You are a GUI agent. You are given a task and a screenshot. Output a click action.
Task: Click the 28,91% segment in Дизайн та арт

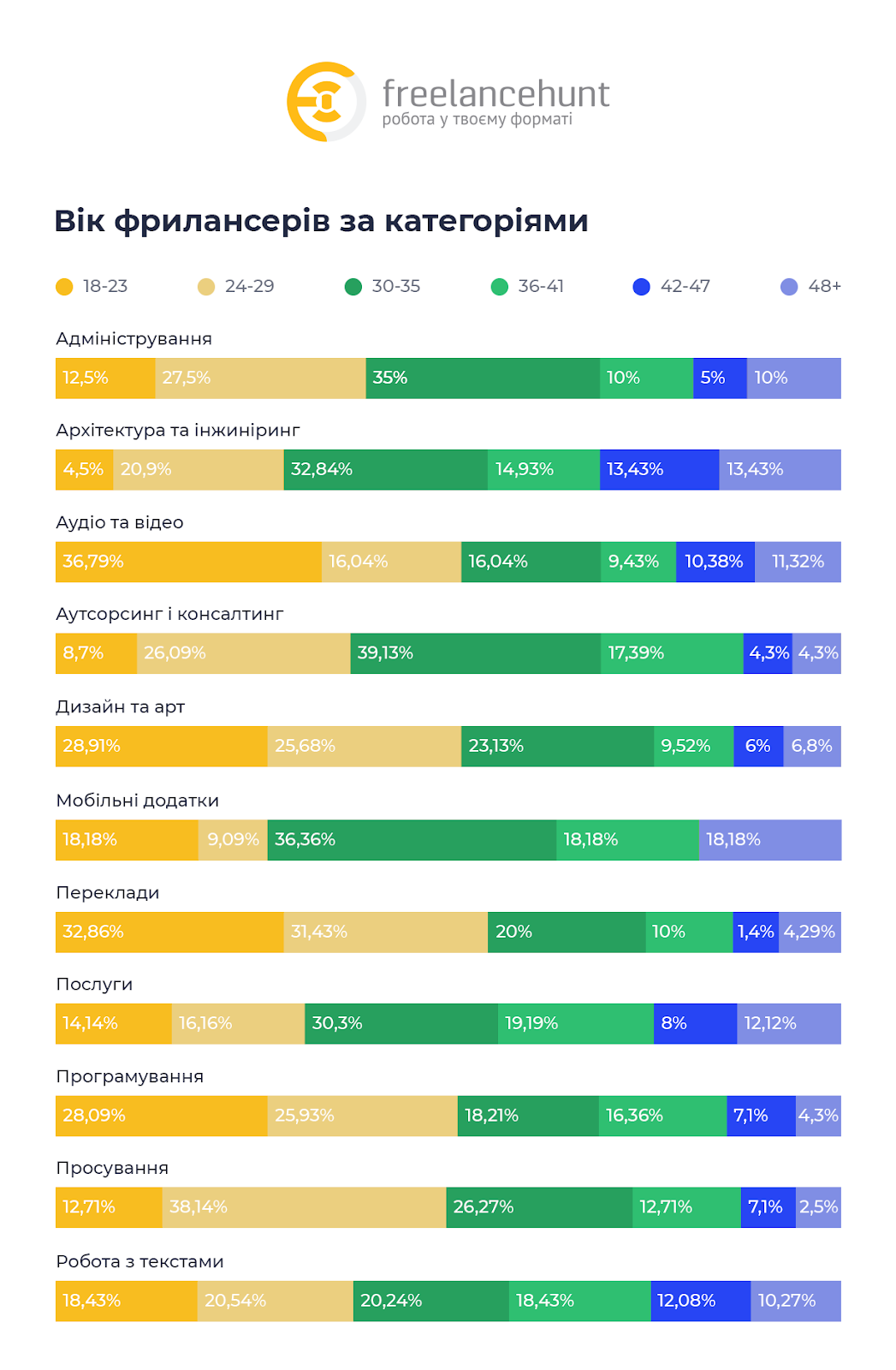coord(162,747)
